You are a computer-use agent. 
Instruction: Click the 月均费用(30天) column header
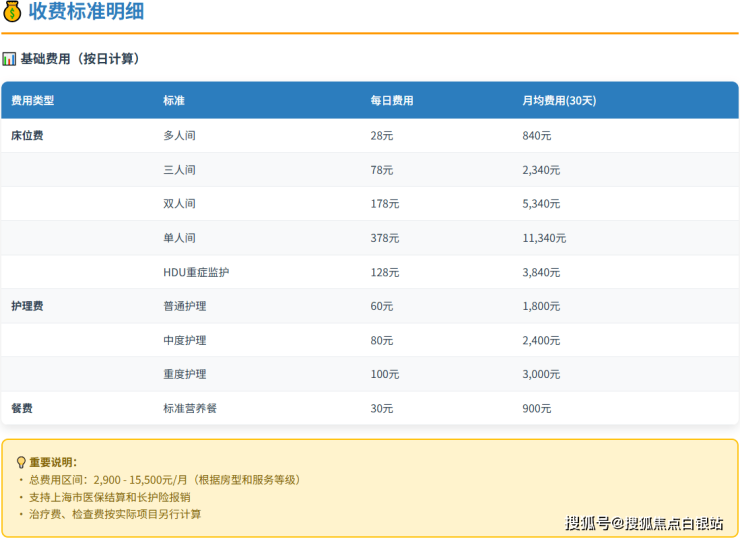pos(560,101)
